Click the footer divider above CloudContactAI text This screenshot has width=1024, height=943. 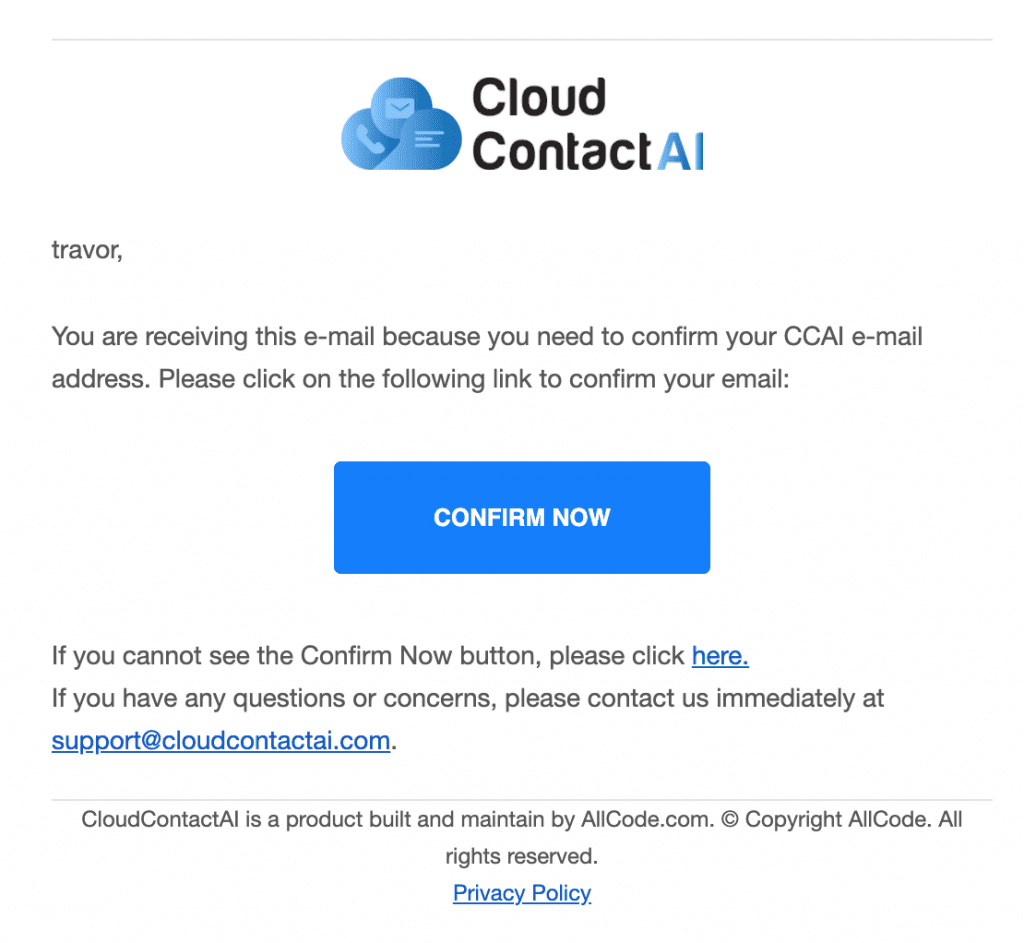[x=521, y=800]
